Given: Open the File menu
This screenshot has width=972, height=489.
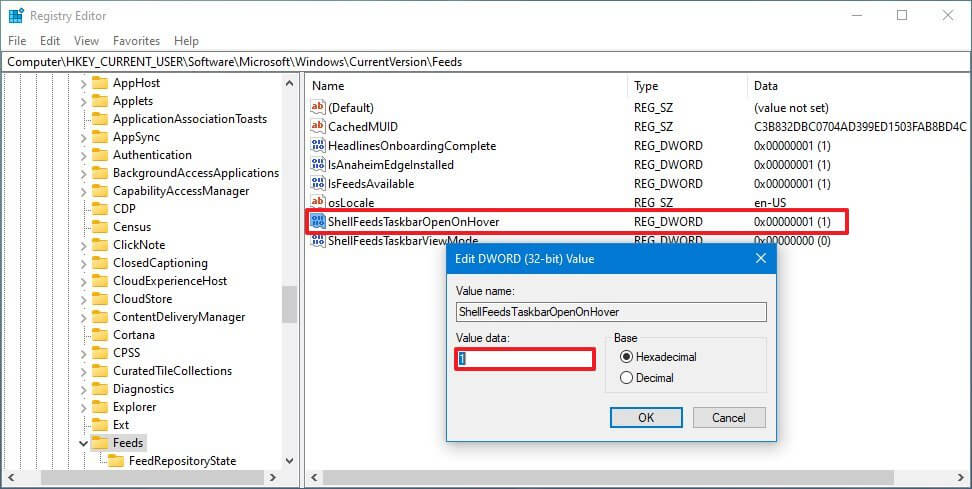Looking at the screenshot, I should click(x=17, y=41).
